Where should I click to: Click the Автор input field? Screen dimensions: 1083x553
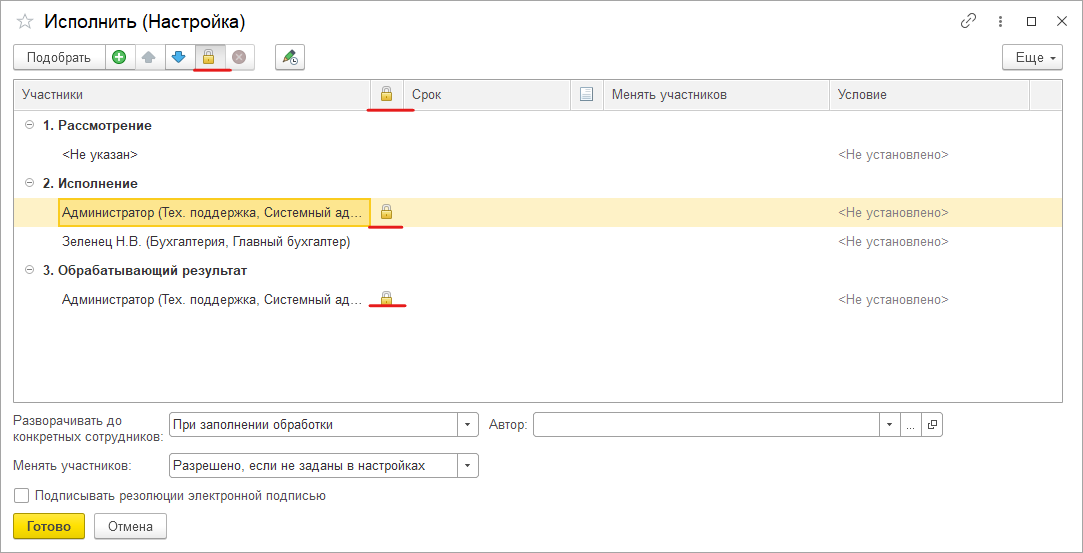(706, 425)
